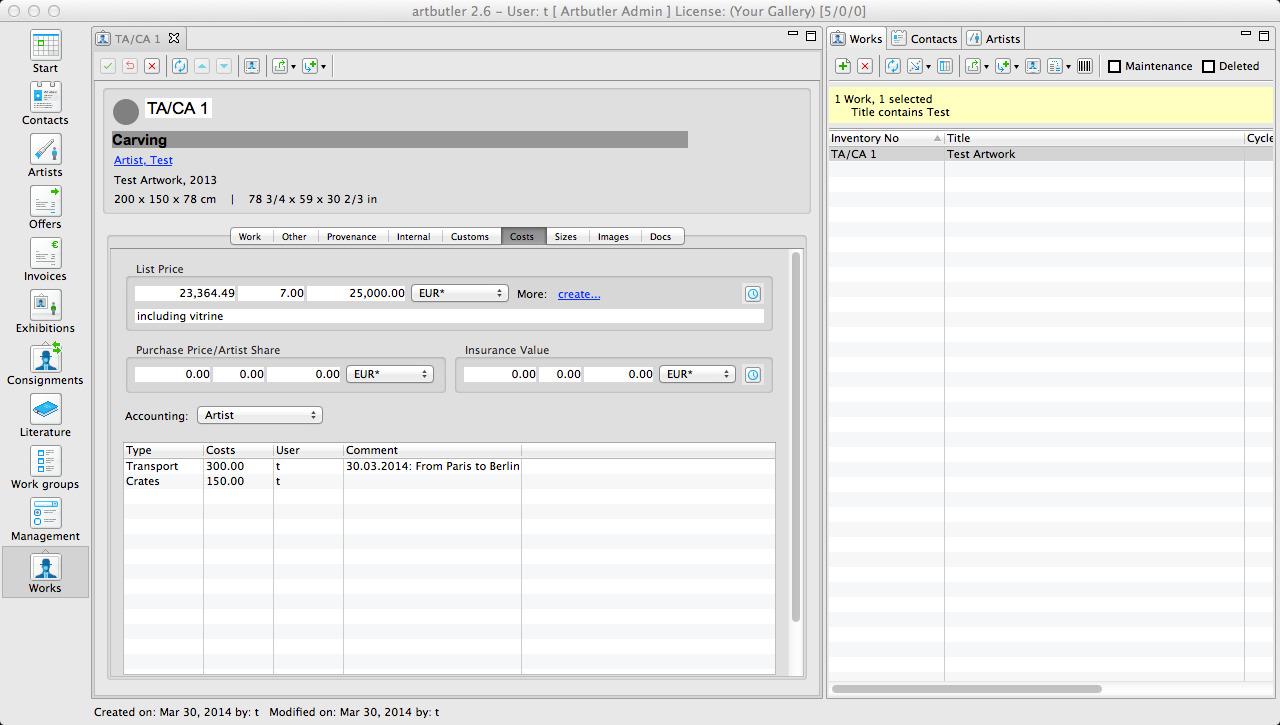Open the Offers module in sidebar

coord(45,208)
